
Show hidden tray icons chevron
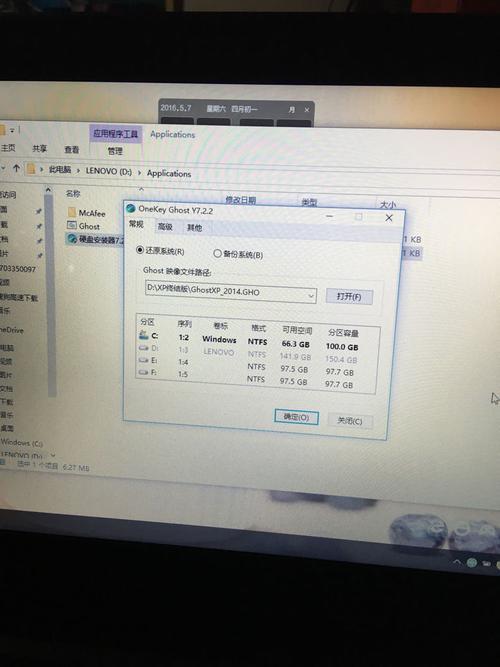pos(457,562)
